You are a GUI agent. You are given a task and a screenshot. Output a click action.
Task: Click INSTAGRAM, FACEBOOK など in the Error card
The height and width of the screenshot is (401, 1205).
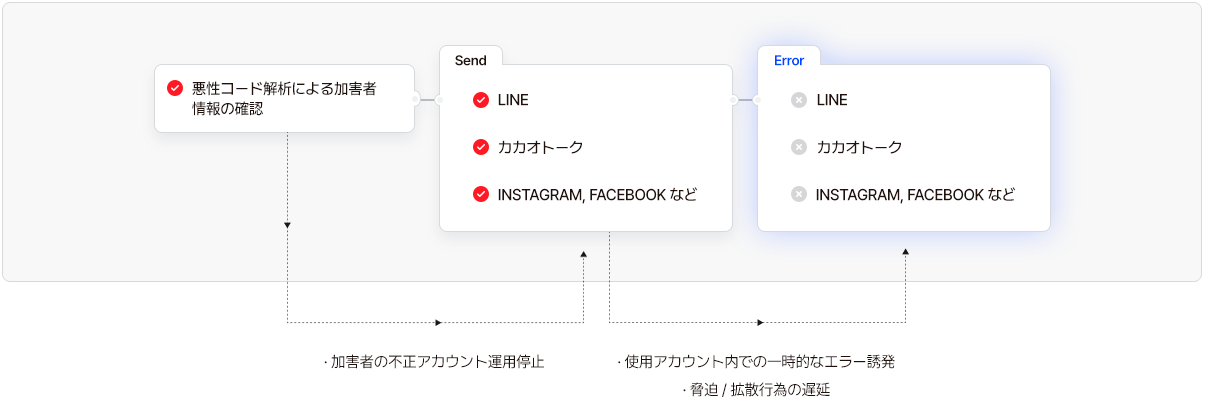(915, 195)
